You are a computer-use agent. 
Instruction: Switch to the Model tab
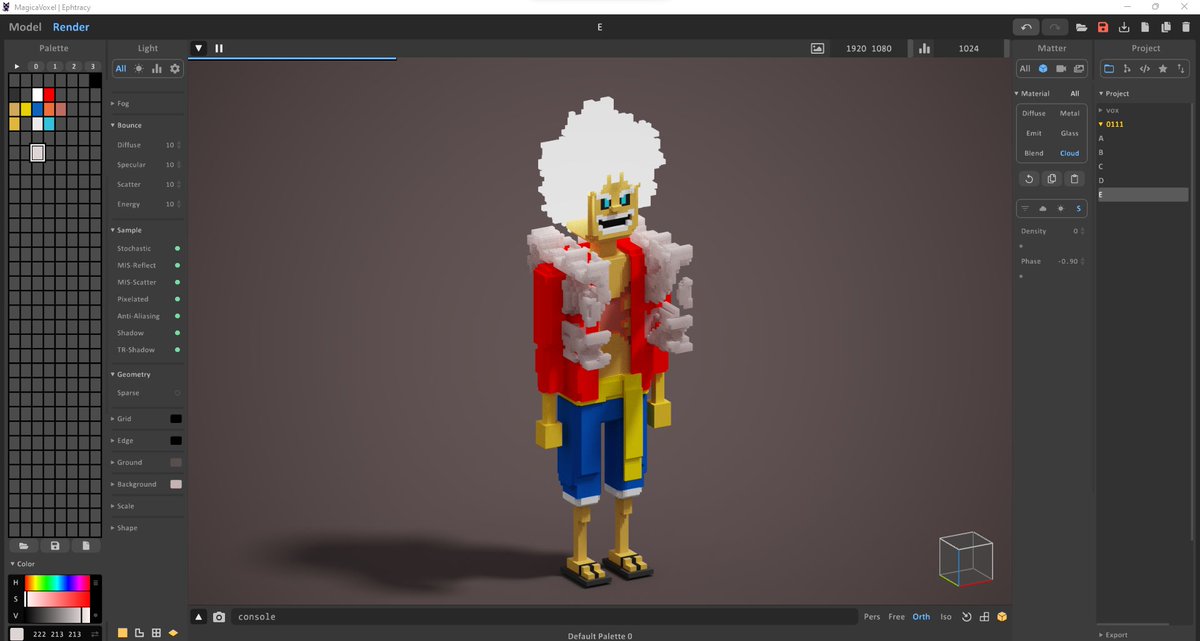(25, 27)
